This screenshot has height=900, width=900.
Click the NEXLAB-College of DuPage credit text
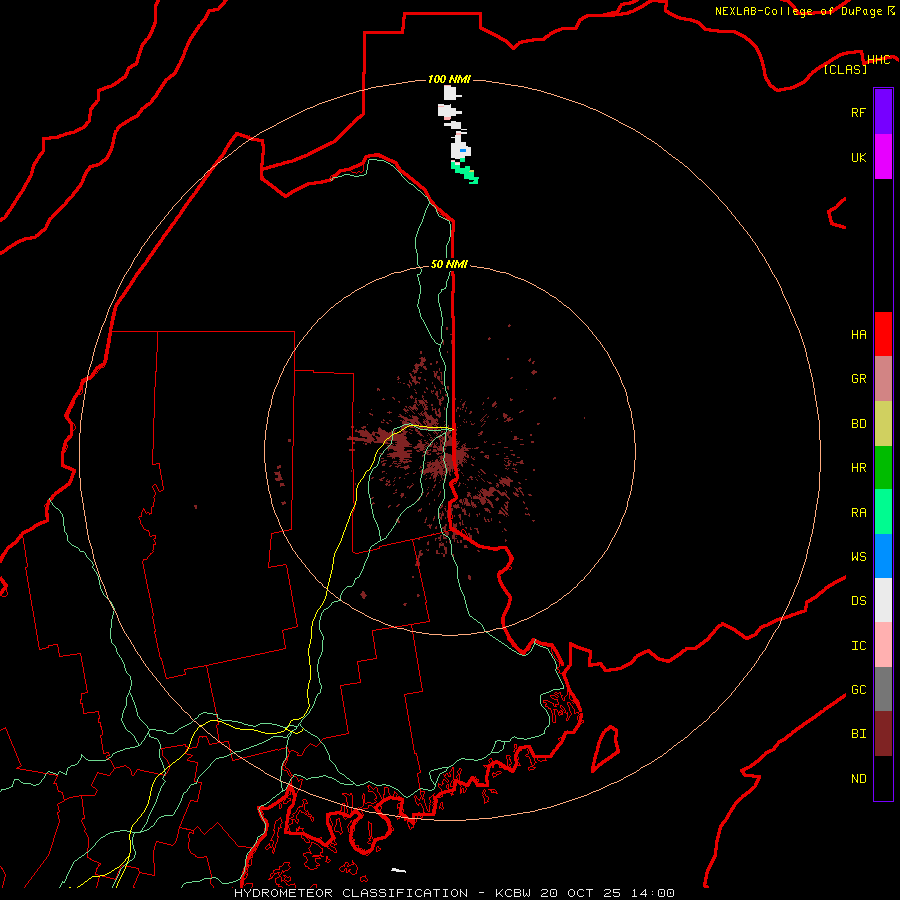tap(798, 11)
